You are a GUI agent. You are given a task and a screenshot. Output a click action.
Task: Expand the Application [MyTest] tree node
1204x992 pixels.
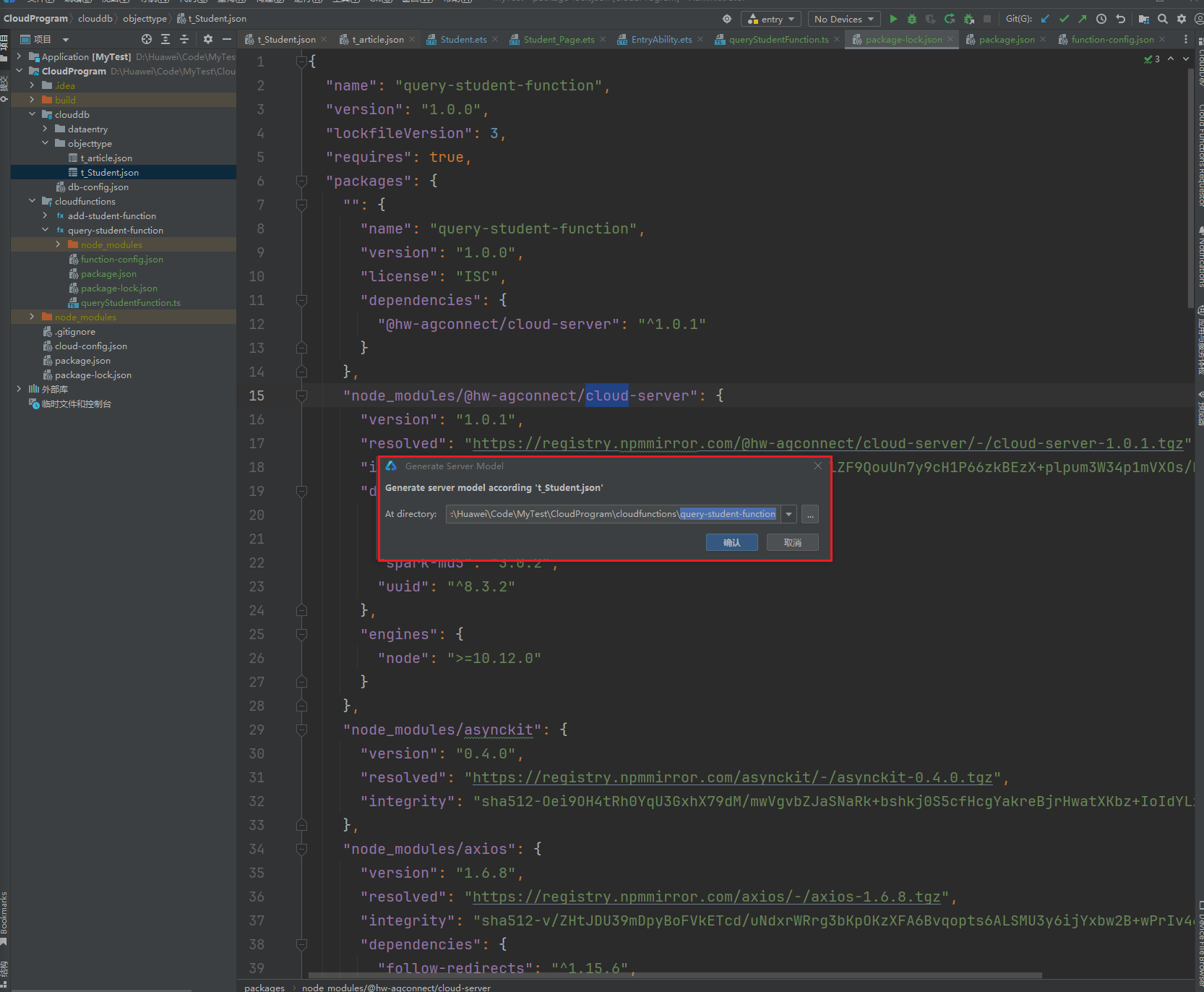[x=20, y=56]
